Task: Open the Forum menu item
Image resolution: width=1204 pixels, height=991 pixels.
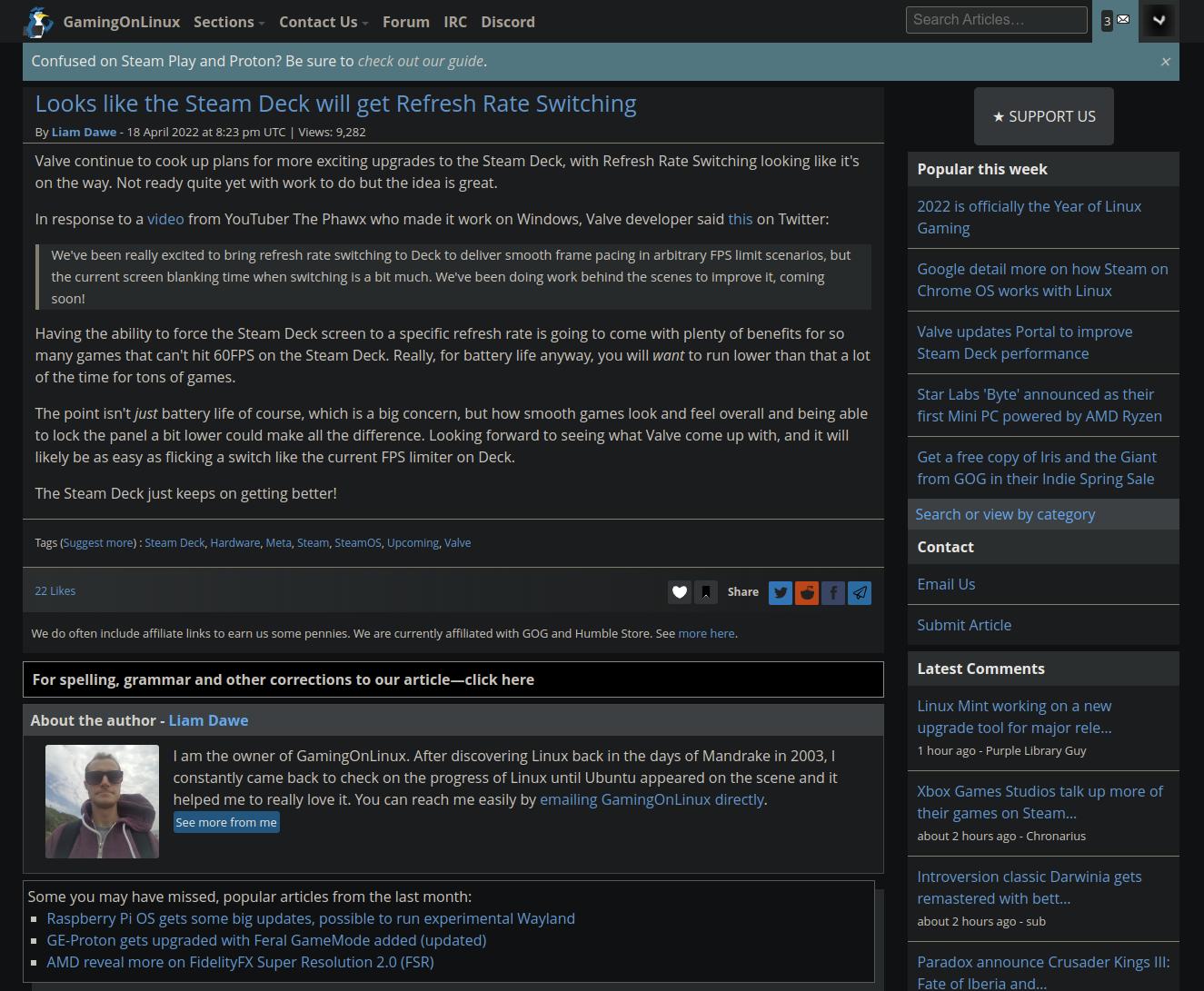Action: 405,22
